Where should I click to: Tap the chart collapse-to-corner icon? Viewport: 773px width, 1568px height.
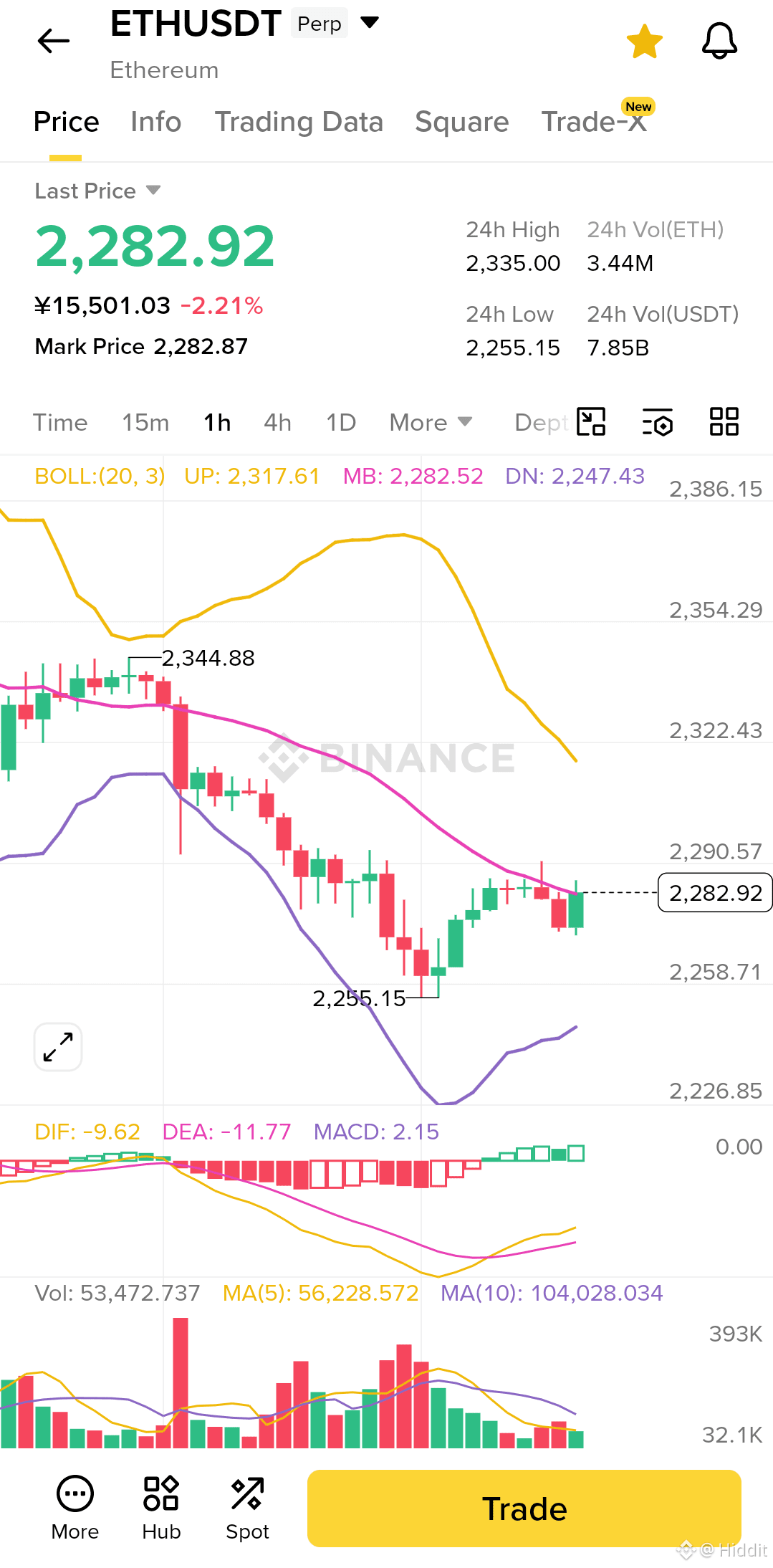[x=592, y=421]
